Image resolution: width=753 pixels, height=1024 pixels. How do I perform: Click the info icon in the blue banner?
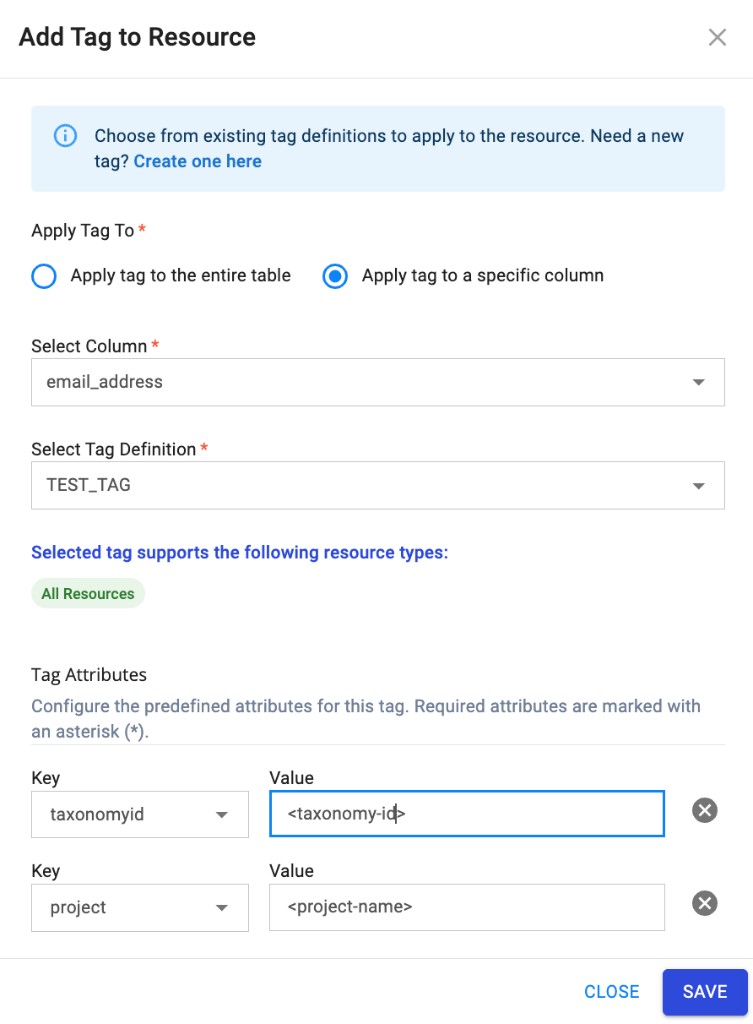click(64, 134)
